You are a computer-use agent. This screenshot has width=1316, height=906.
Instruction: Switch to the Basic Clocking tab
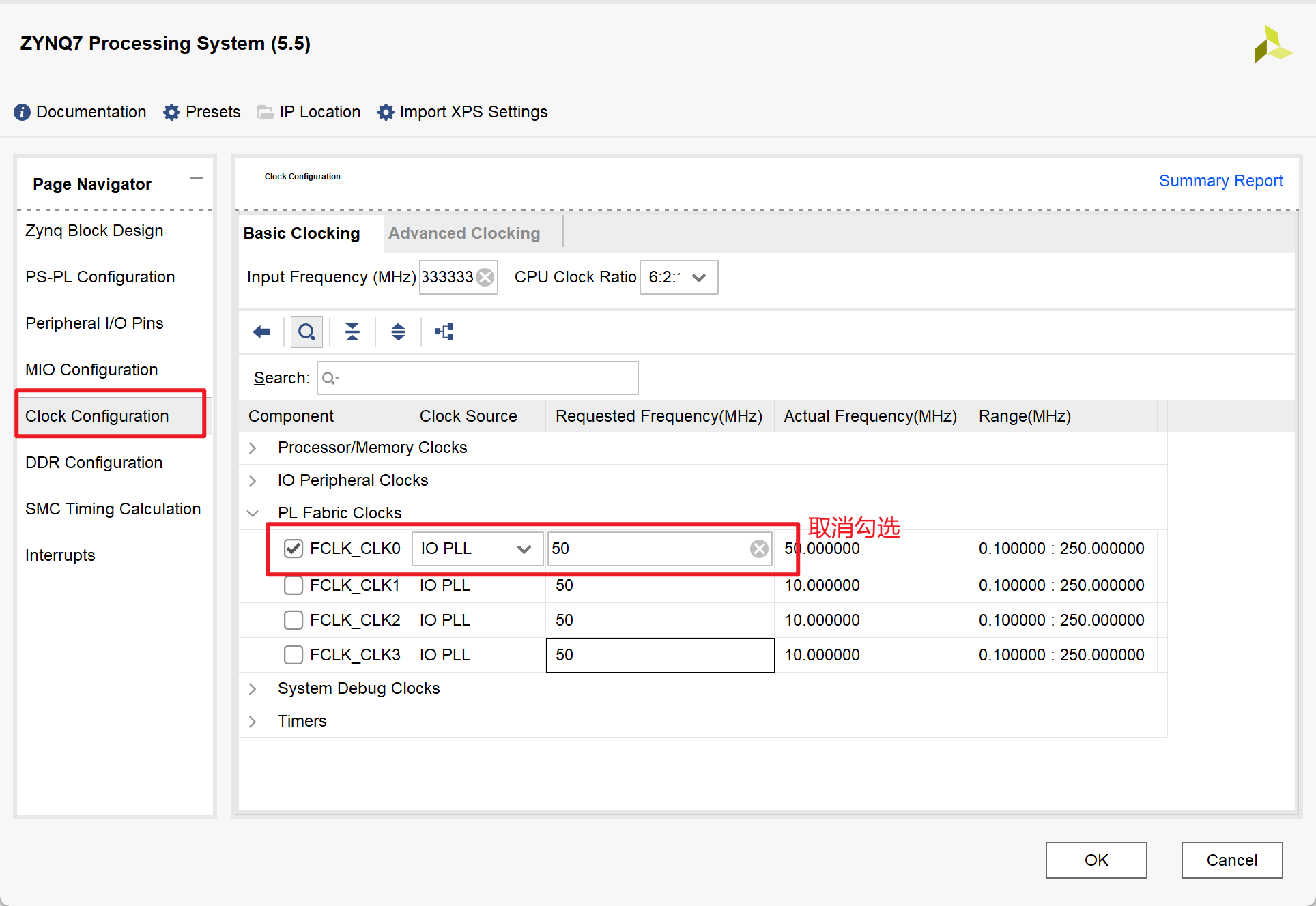pyautogui.click(x=302, y=233)
